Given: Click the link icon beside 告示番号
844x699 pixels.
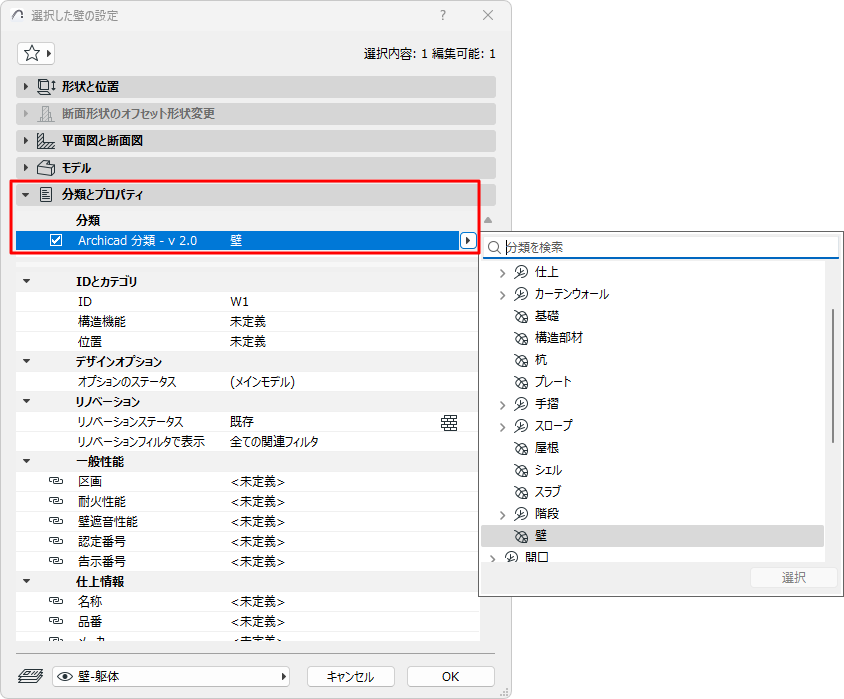Looking at the screenshot, I should (x=56, y=561).
